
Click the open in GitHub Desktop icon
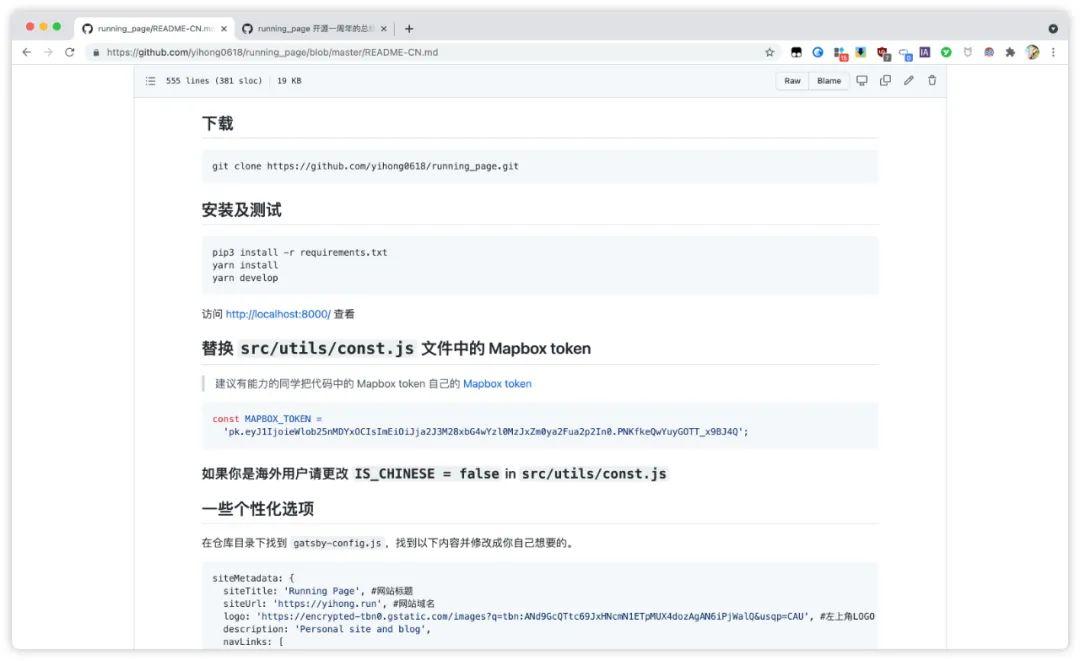861,80
